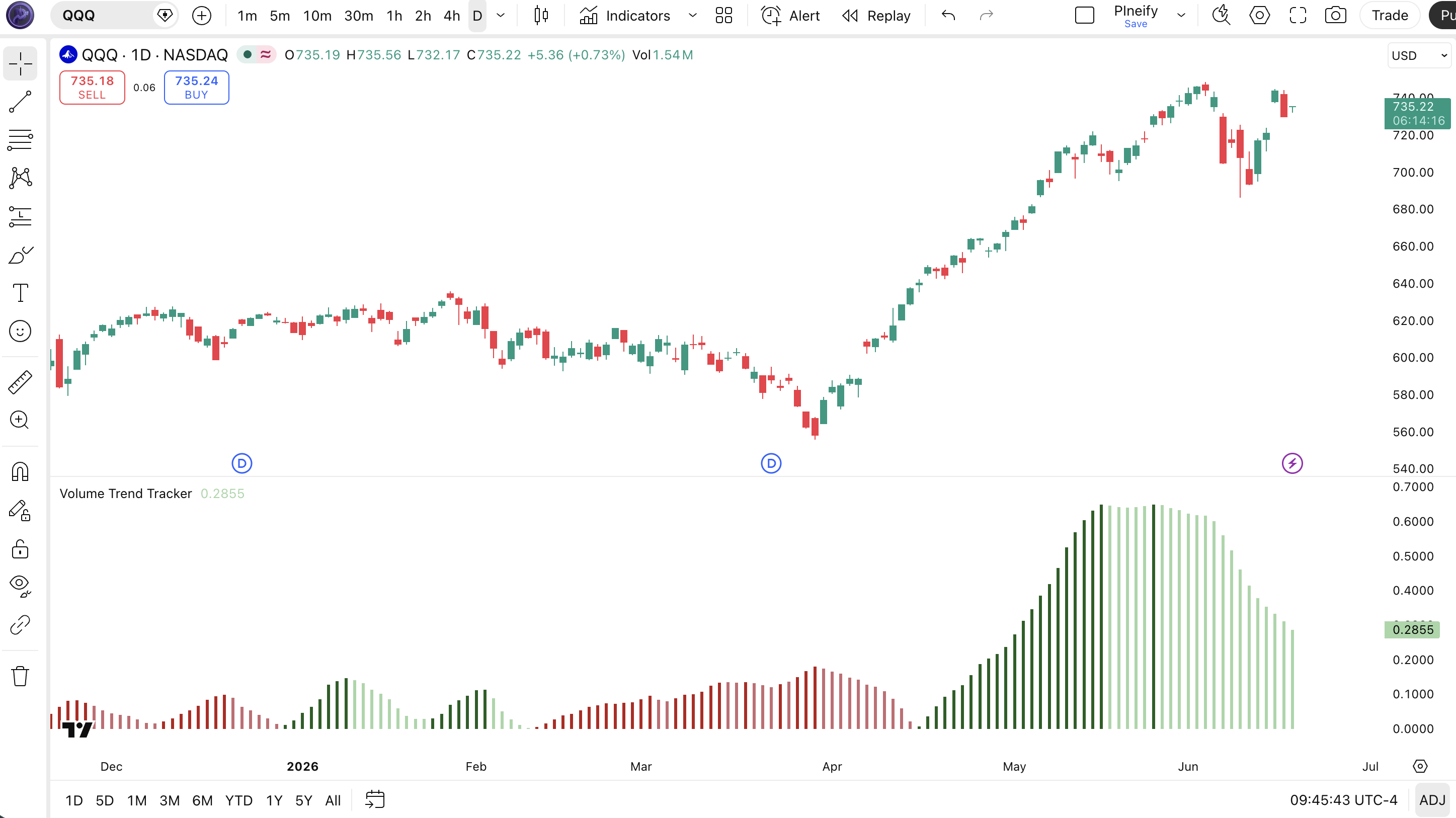Click the QQQ 1D NASDAQ chart title
Image resolution: width=1456 pixels, height=818 pixels.
[x=154, y=55]
